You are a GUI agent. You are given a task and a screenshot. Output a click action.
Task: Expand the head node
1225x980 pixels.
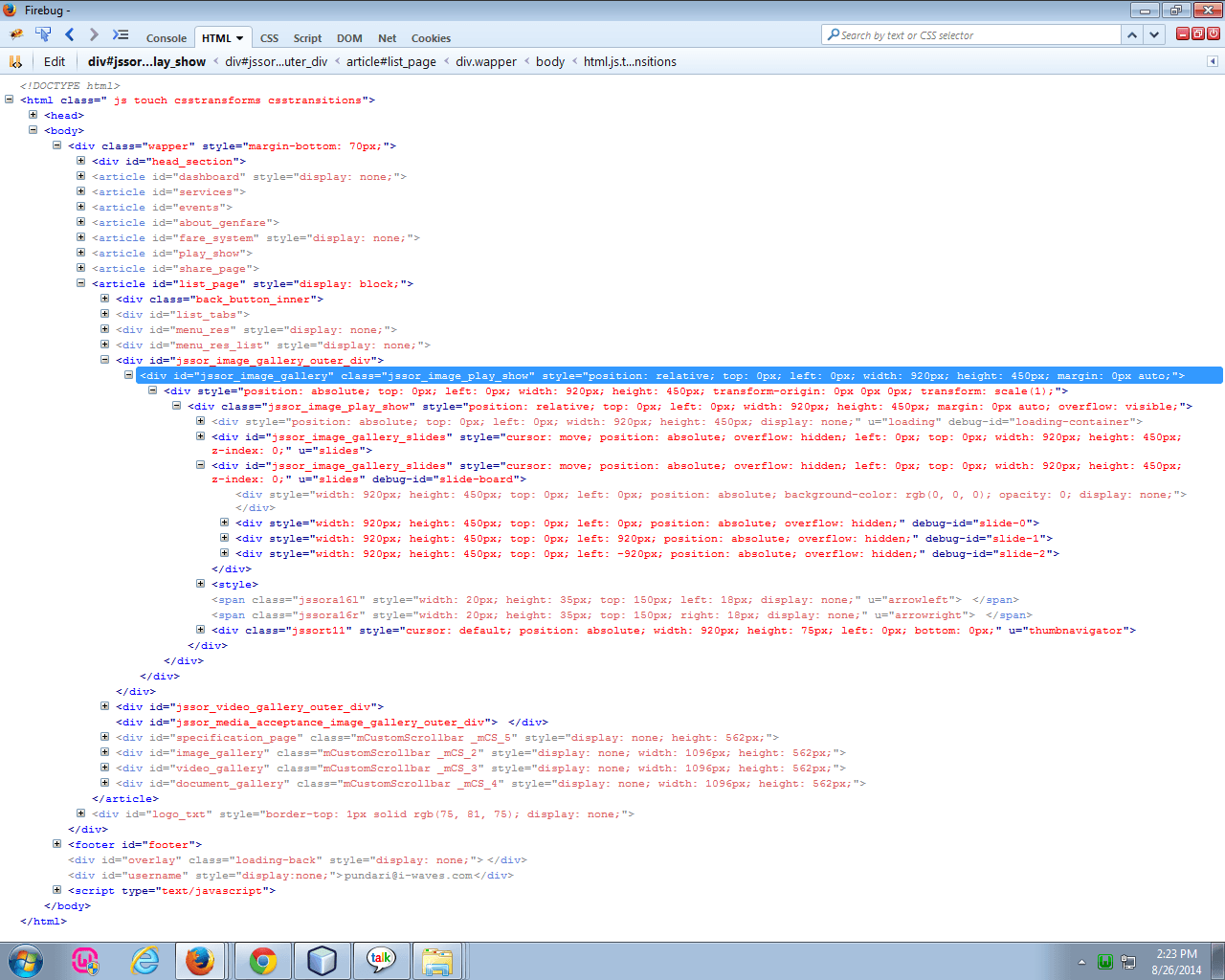(x=33, y=115)
